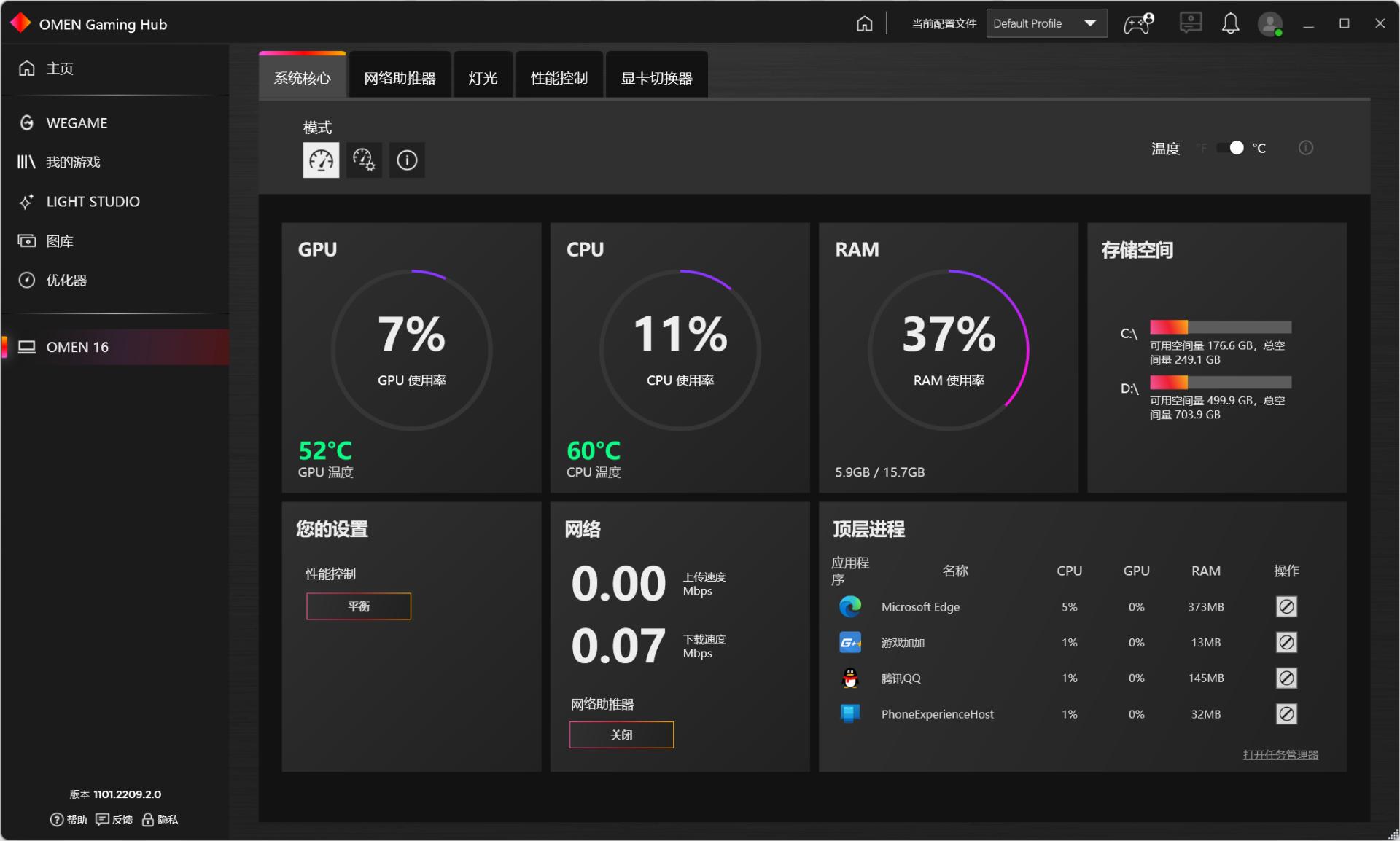This screenshot has width=1400, height=841.
Task: Open the user account avatar
Action: click(1269, 24)
